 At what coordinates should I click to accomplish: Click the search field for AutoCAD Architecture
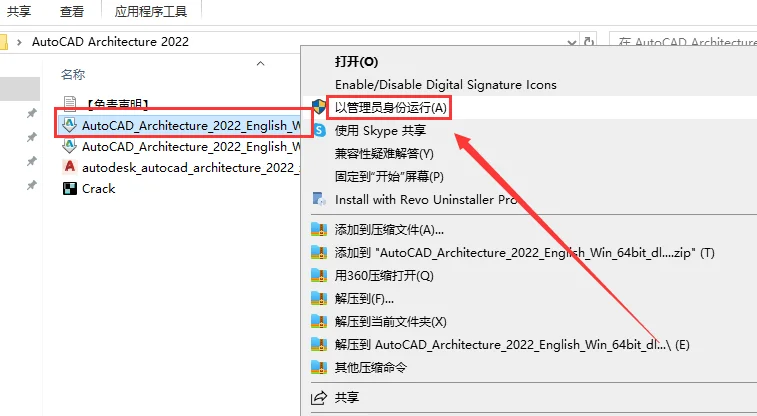click(x=690, y=42)
